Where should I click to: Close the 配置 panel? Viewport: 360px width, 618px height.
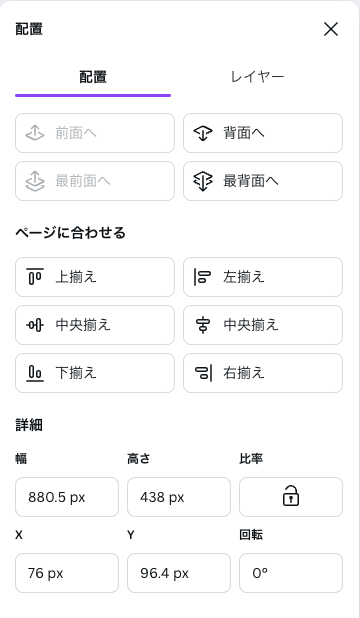[331, 29]
